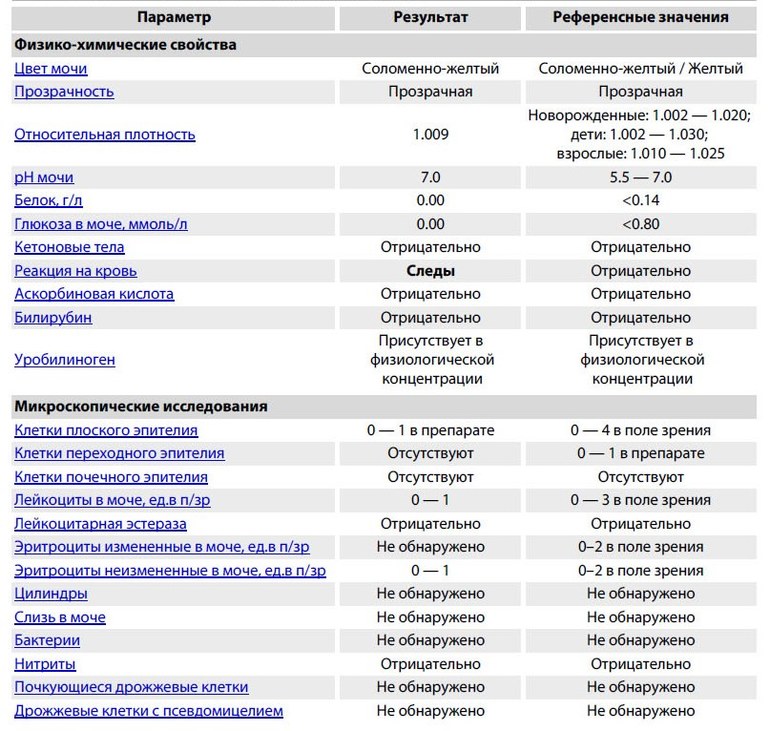Open the "Уробилиноген" link

pos(65,360)
